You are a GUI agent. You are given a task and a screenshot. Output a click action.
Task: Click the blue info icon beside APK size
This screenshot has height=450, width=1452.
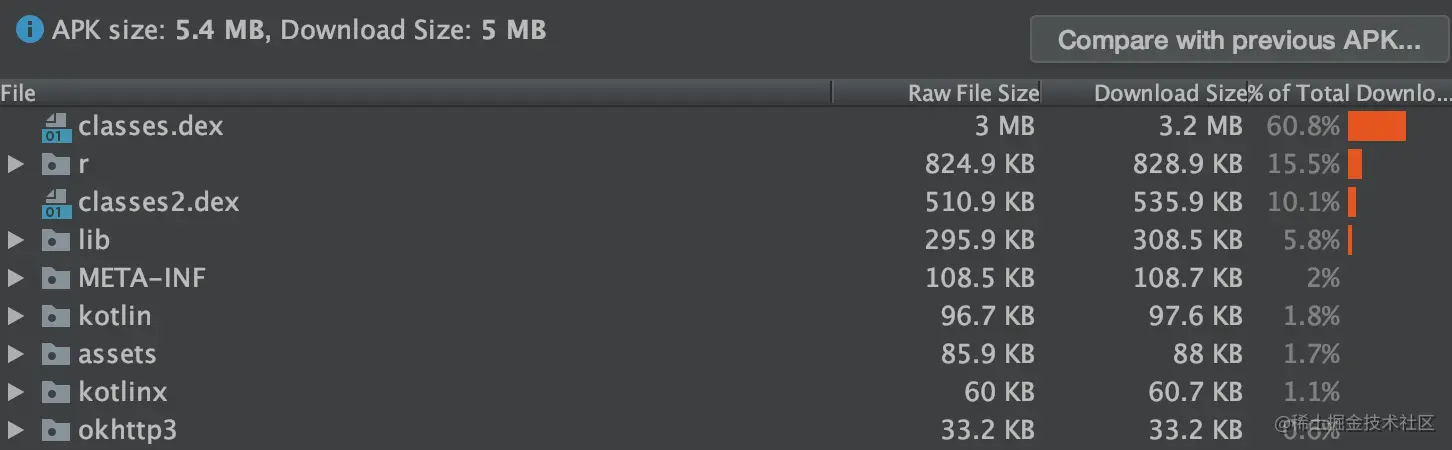(x=30, y=30)
